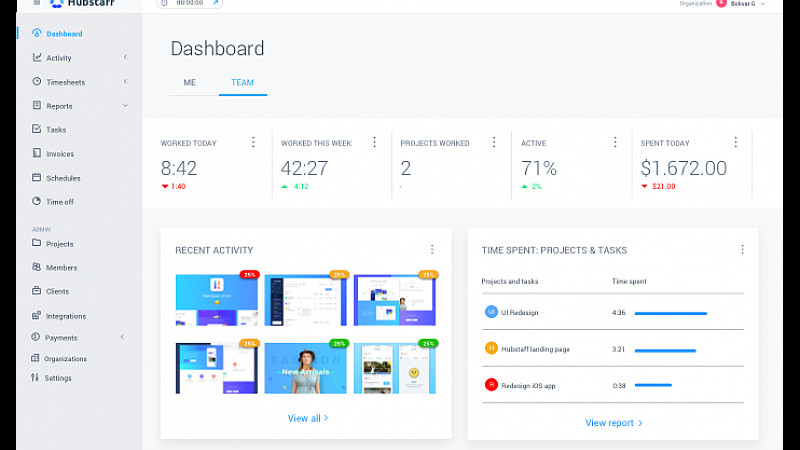Open Time Spent panel options menu
Viewport: 800px width, 450px height.
coord(742,249)
